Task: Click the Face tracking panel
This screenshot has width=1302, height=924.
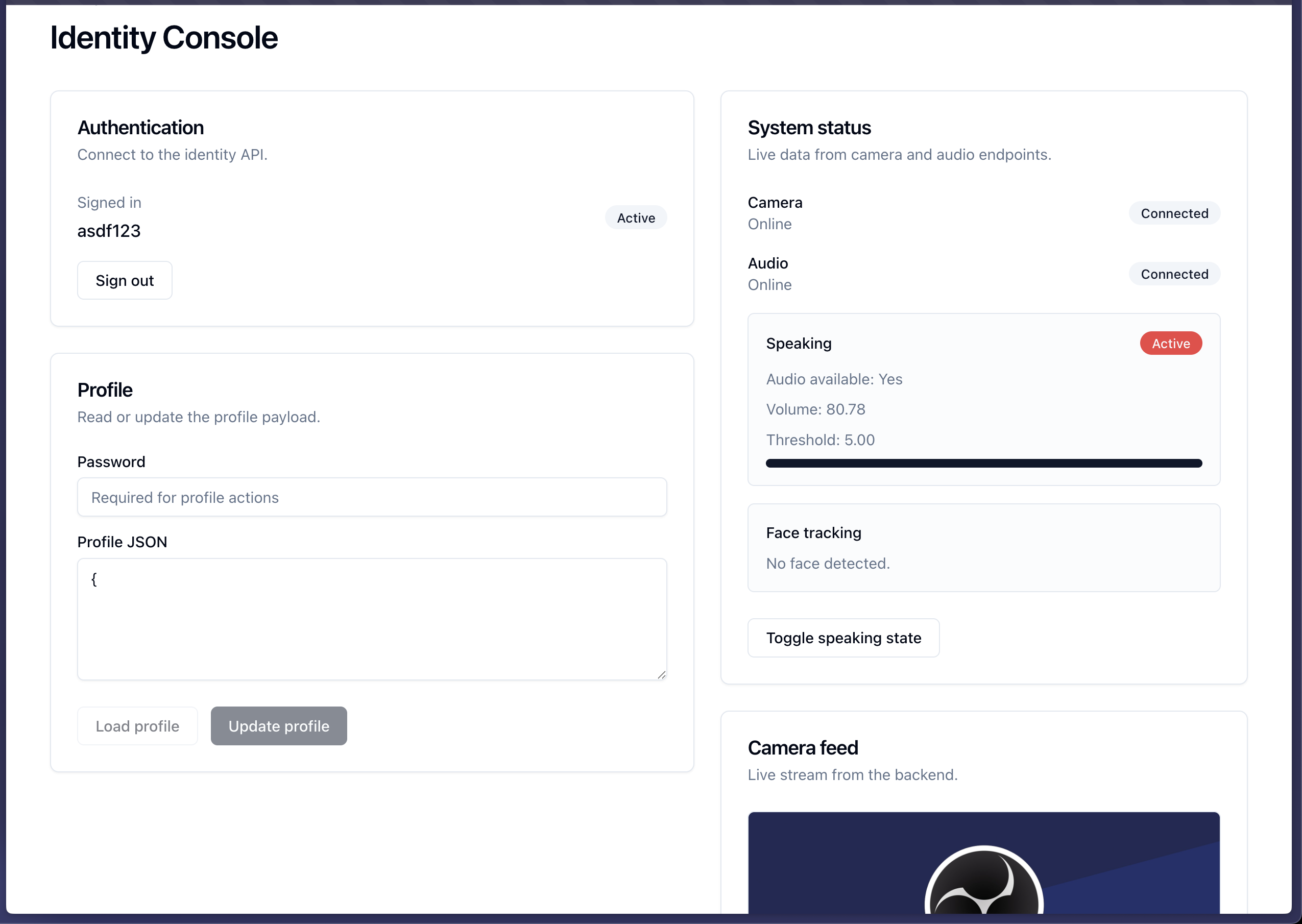Action: (984, 547)
